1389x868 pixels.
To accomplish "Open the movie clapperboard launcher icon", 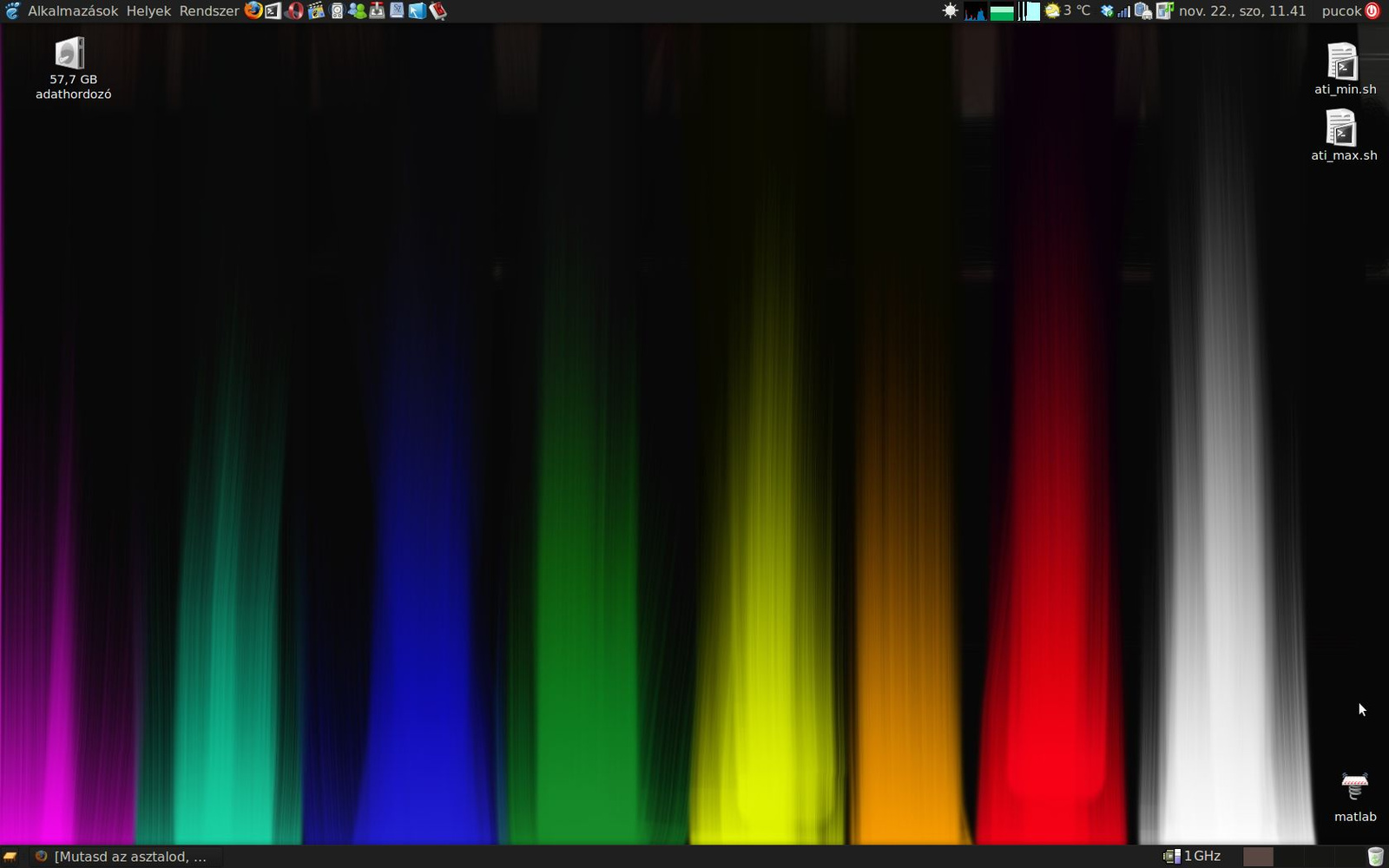I will point(316,11).
